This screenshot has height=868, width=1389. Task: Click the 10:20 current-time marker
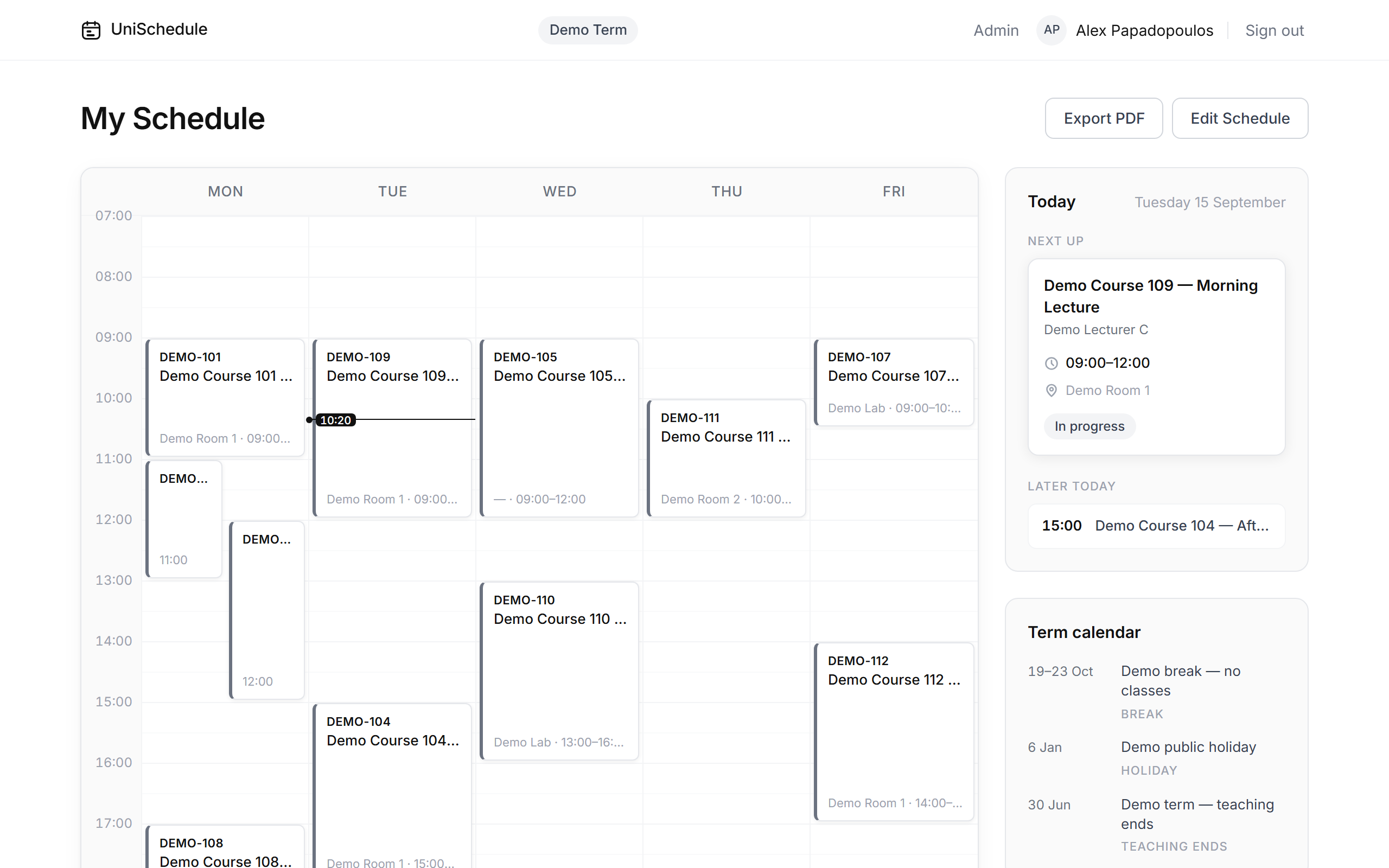tap(335, 420)
